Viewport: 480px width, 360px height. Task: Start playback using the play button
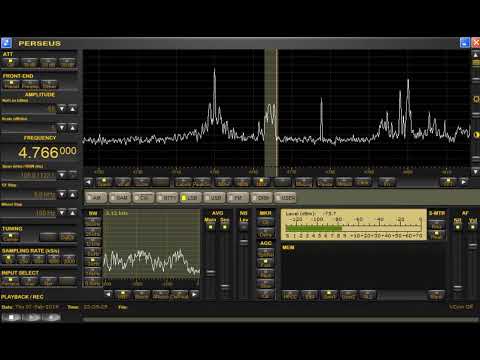32,317
